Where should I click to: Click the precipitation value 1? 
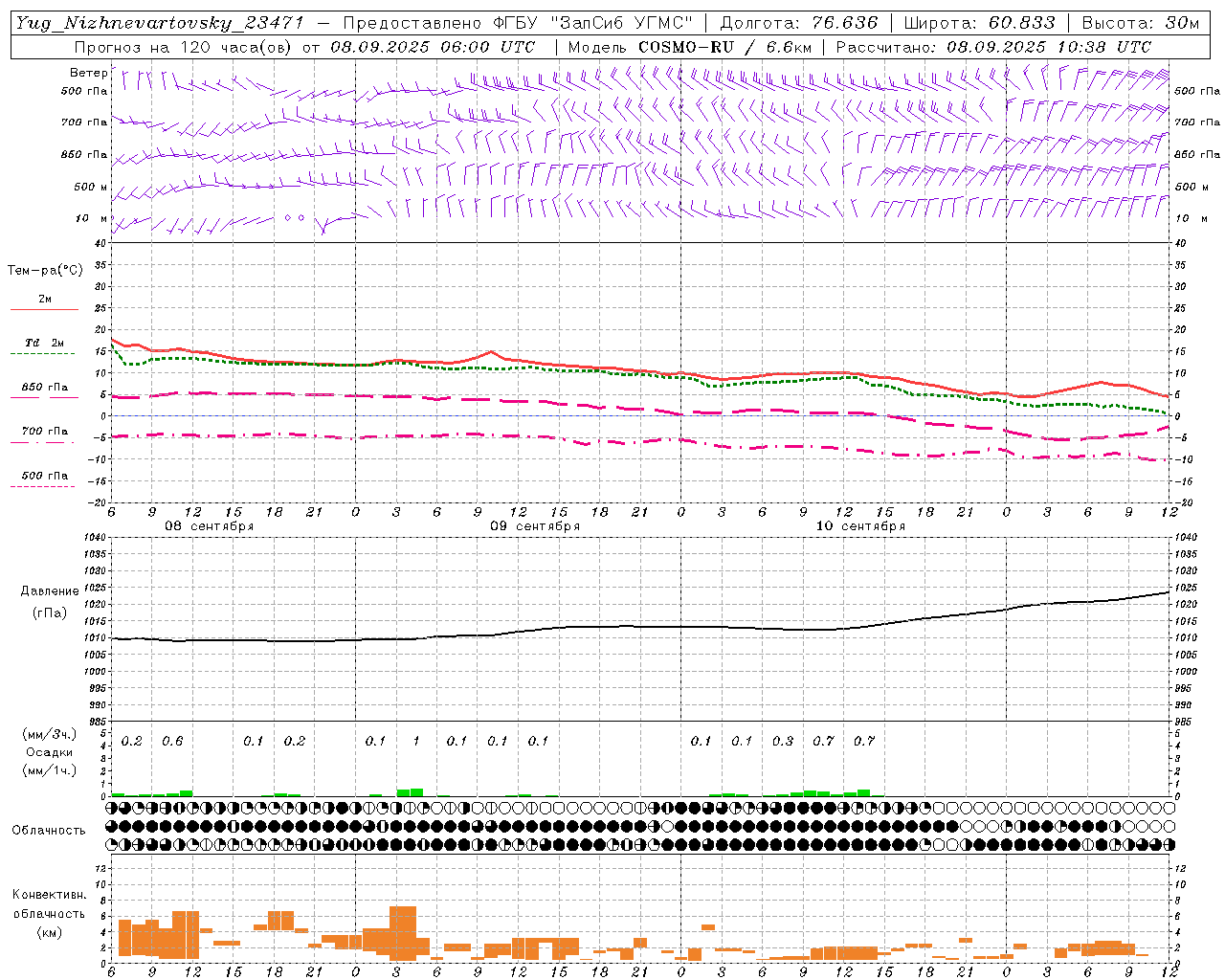pos(415,741)
